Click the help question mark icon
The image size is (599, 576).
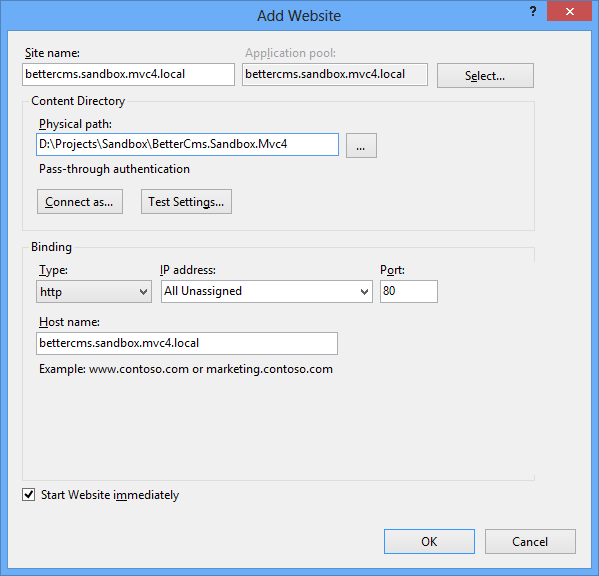pos(533,12)
